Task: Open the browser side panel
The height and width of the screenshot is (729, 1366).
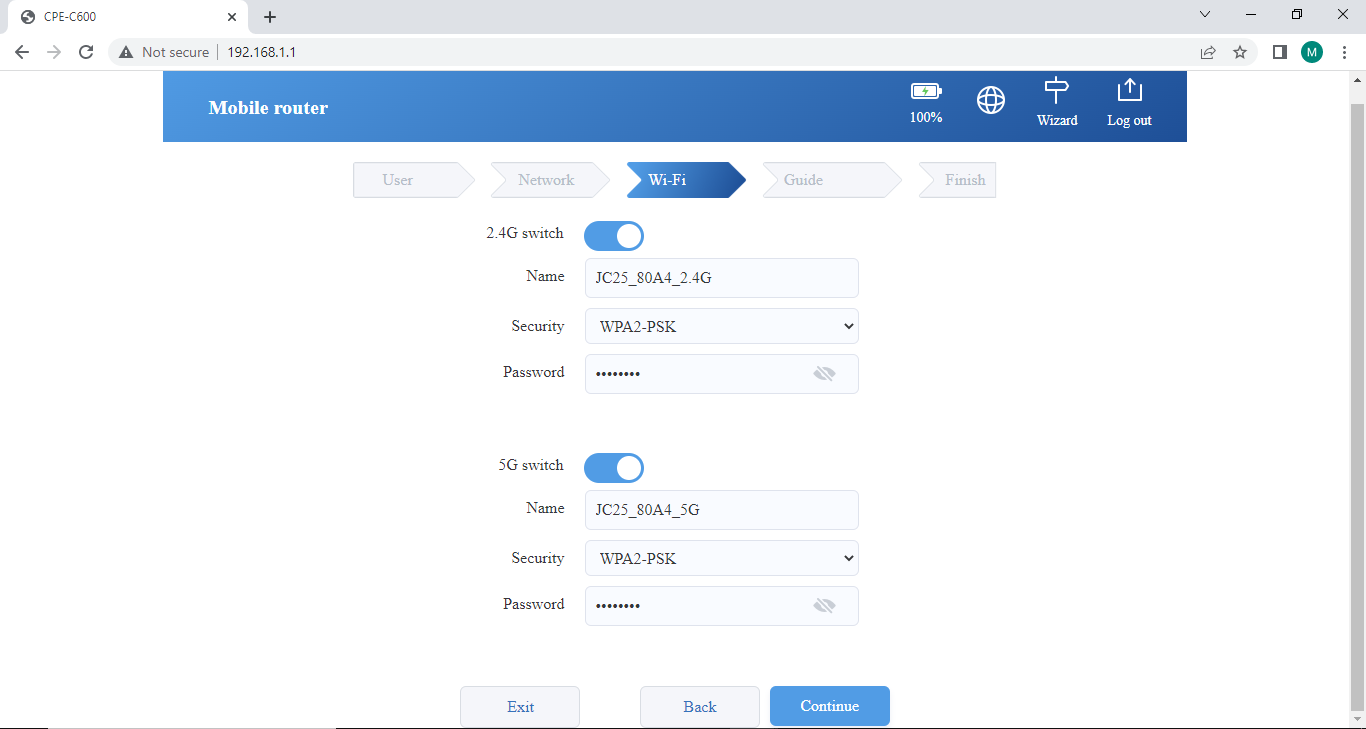Action: tap(1279, 52)
